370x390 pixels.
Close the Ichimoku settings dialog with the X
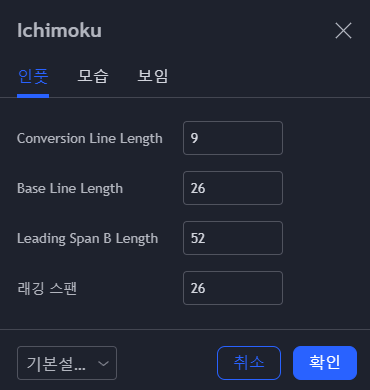click(343, 31)
